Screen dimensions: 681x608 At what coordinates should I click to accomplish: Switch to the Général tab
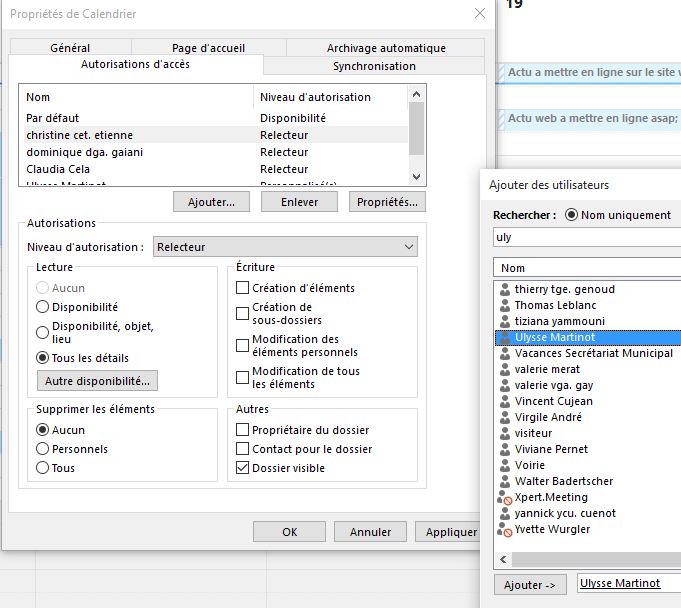click(70, 48)
